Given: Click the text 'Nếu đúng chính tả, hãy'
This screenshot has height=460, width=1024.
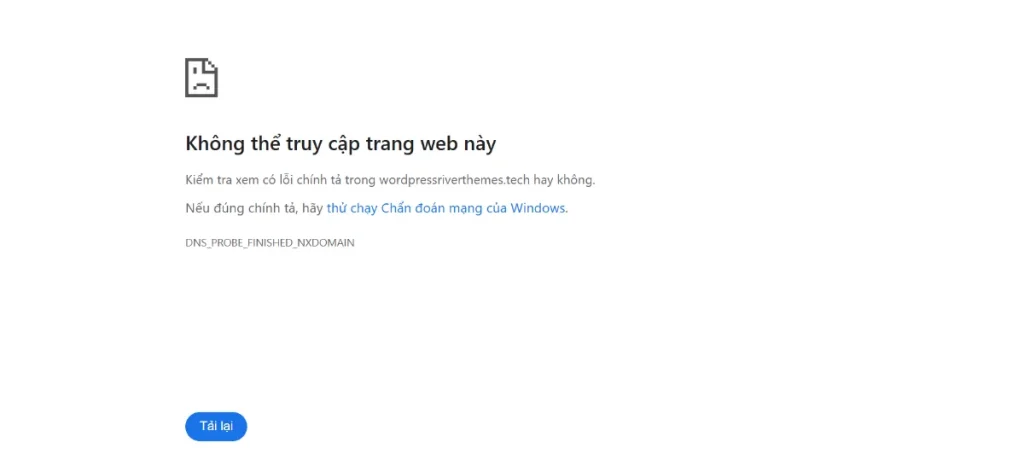Looking at the screenshot, I should tap(254, 209).
